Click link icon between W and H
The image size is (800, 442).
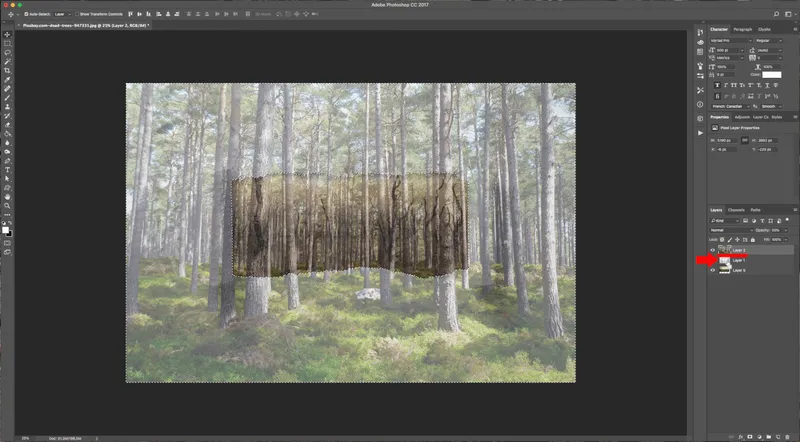tap(744, 140)
